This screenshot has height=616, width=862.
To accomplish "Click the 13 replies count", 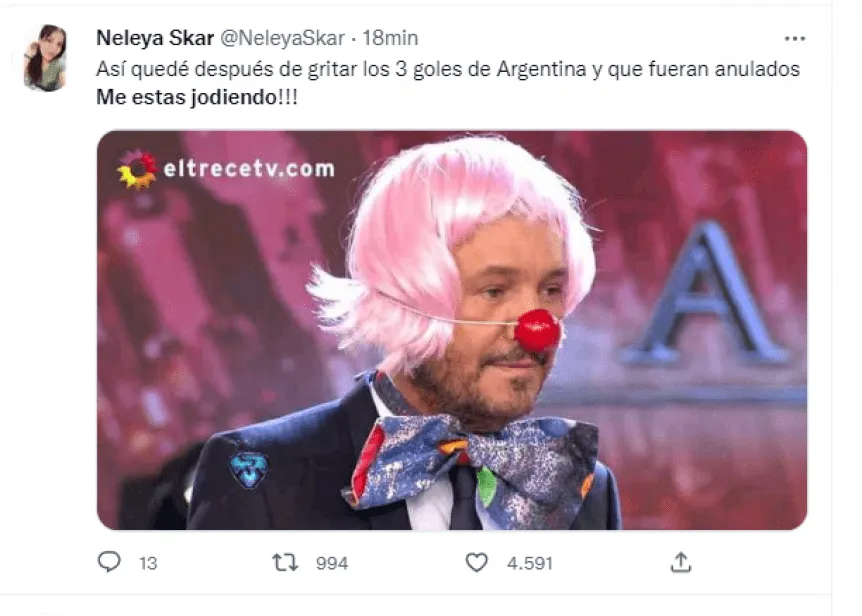I will pos(148,563).
